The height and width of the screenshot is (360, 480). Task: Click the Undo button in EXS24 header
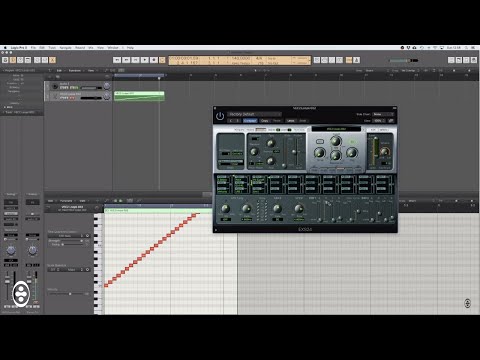[x=291, y=121]
